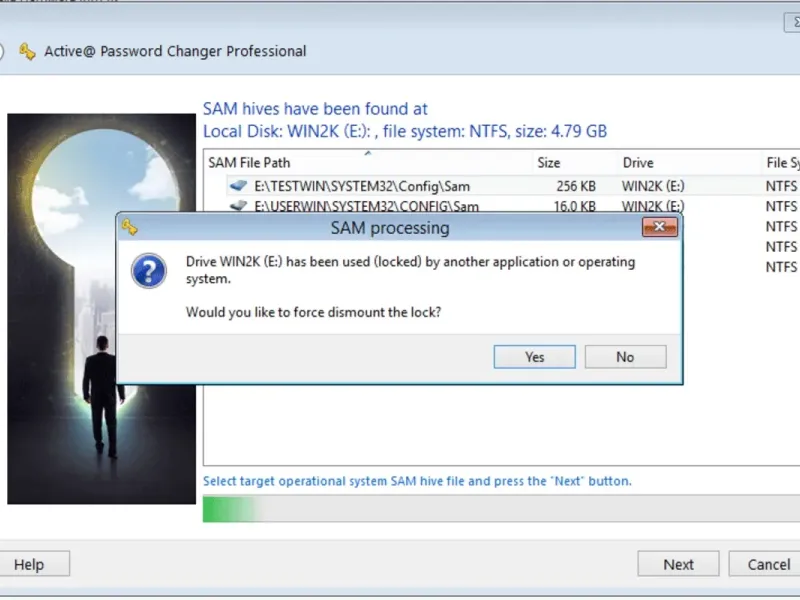Click the NTFS cell in the TESTWIN row
This screenshot has height=600, width=800.
click(781, 186)
